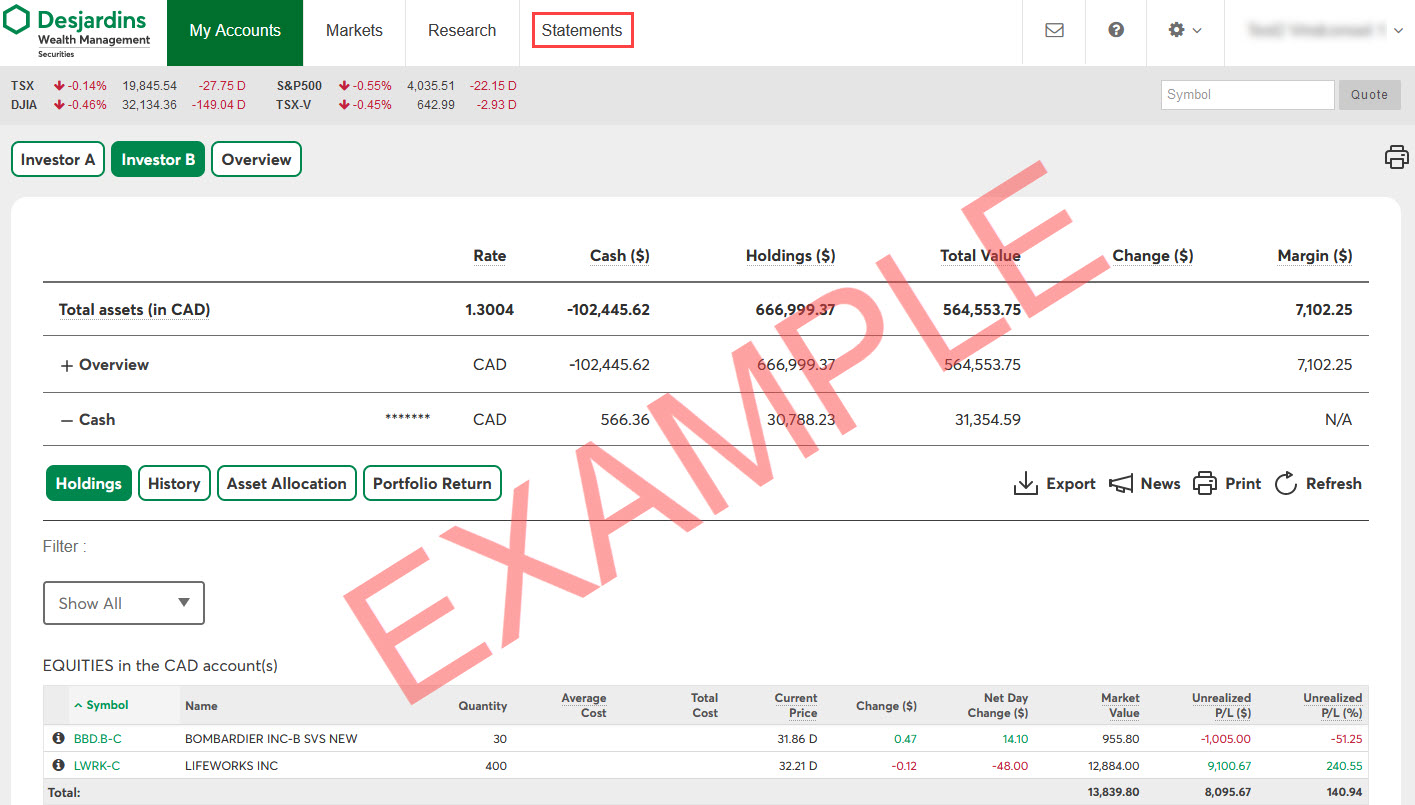Open the Portfolio Return tab
Screen dimensions: 1415x805
click(432, 483)
